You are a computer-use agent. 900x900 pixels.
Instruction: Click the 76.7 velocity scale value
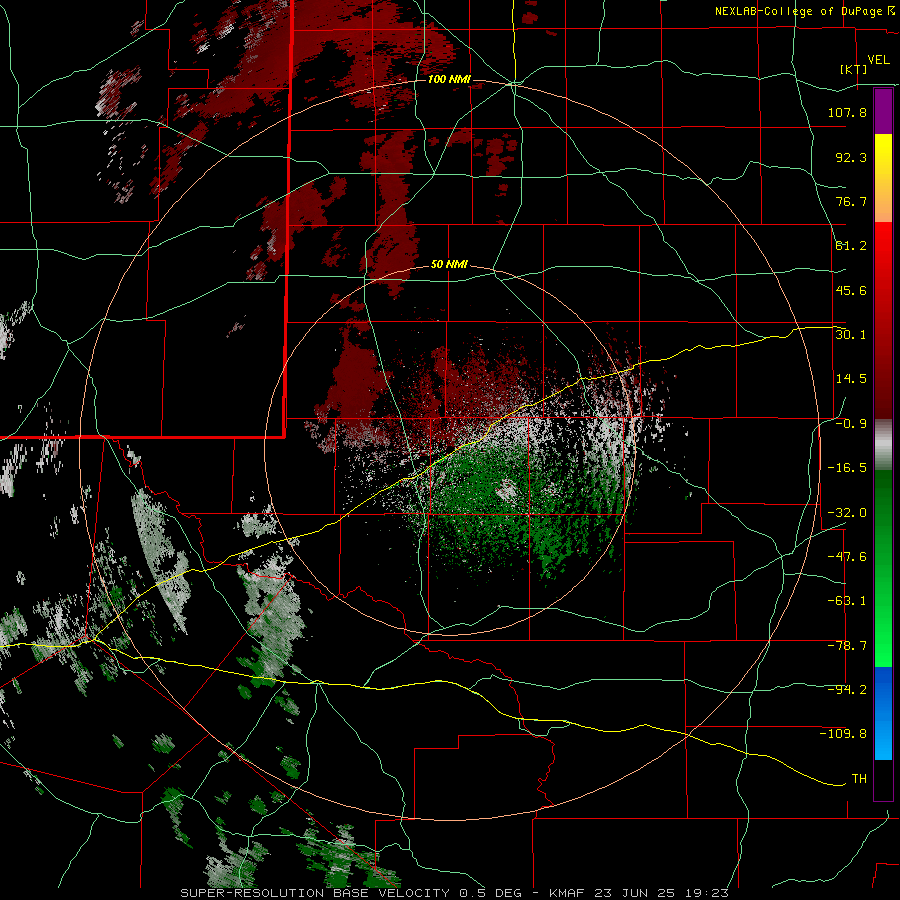tap(851, 201)
